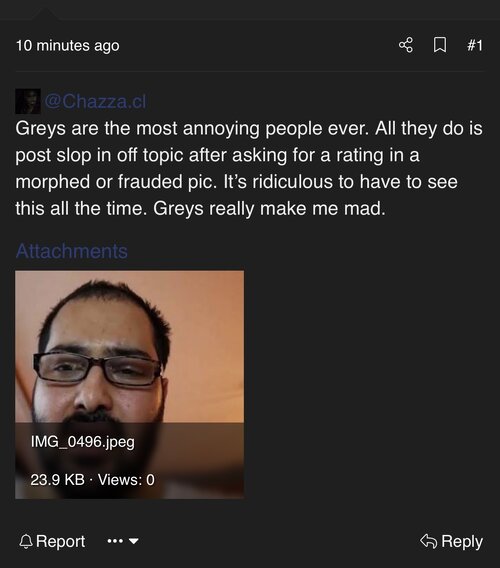Reply to the post via Reply text
The image size is (500, 568).
click(x=462, y=542)
